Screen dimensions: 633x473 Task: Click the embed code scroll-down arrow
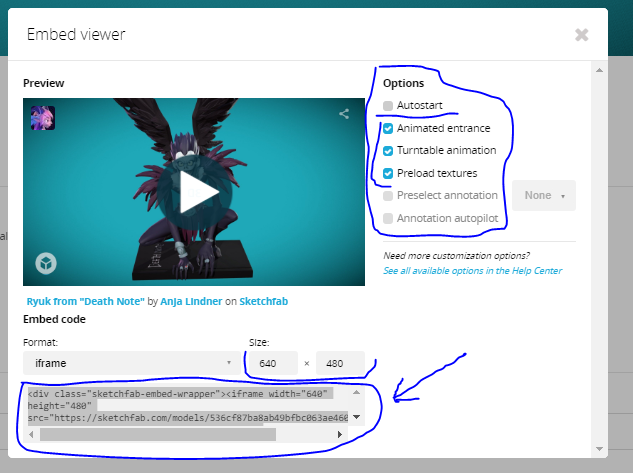click(x=356, y=417)
